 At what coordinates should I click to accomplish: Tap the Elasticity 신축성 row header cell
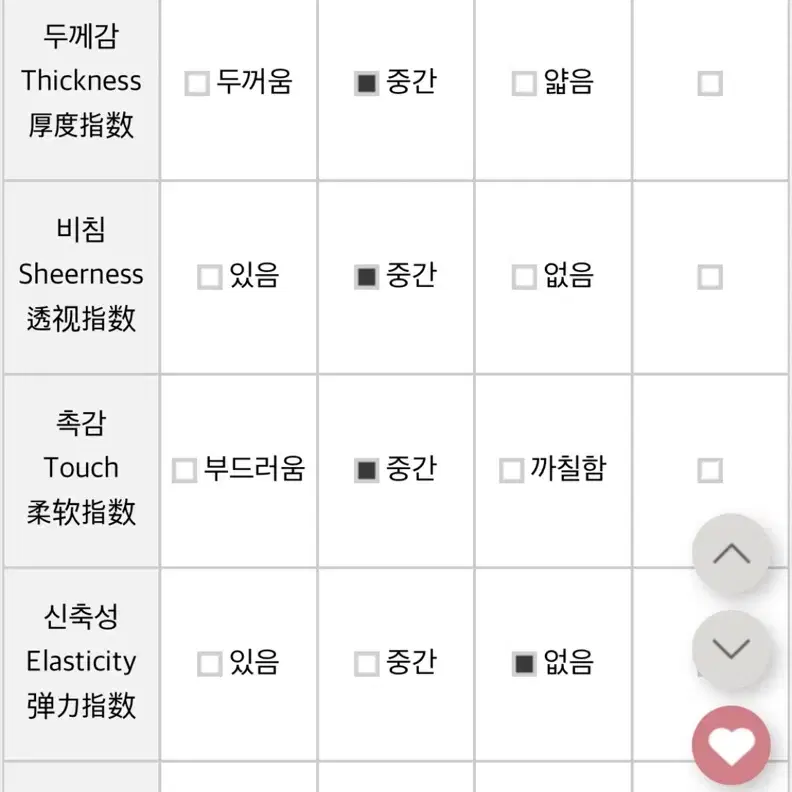click(81, 664)
